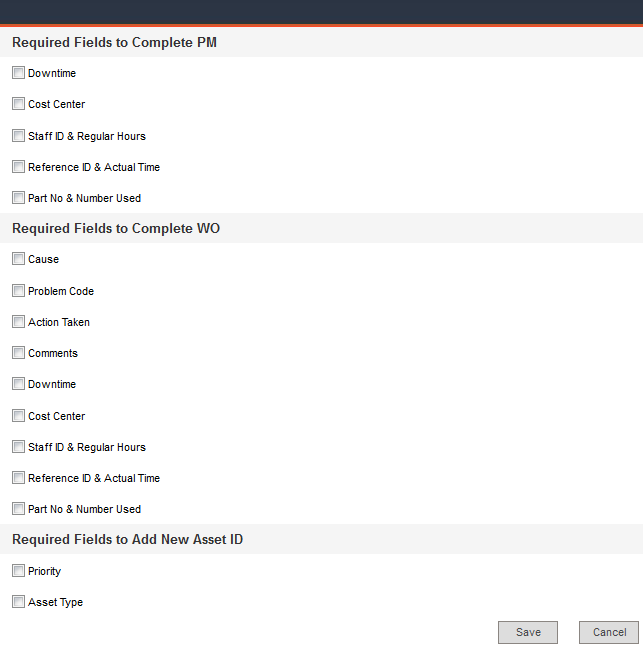Enable the Comments required field
The height and width of the screenshot is (649, 643).
18,353
